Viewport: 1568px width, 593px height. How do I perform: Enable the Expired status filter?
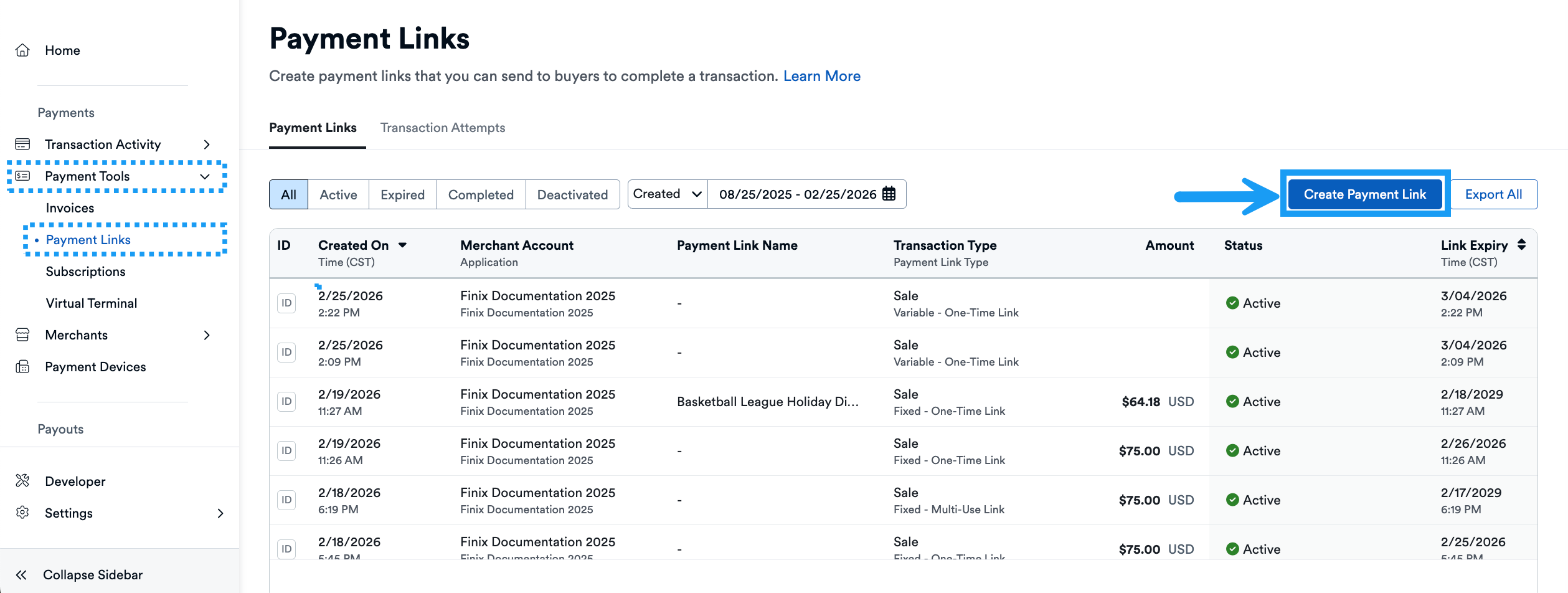[402, 194]
